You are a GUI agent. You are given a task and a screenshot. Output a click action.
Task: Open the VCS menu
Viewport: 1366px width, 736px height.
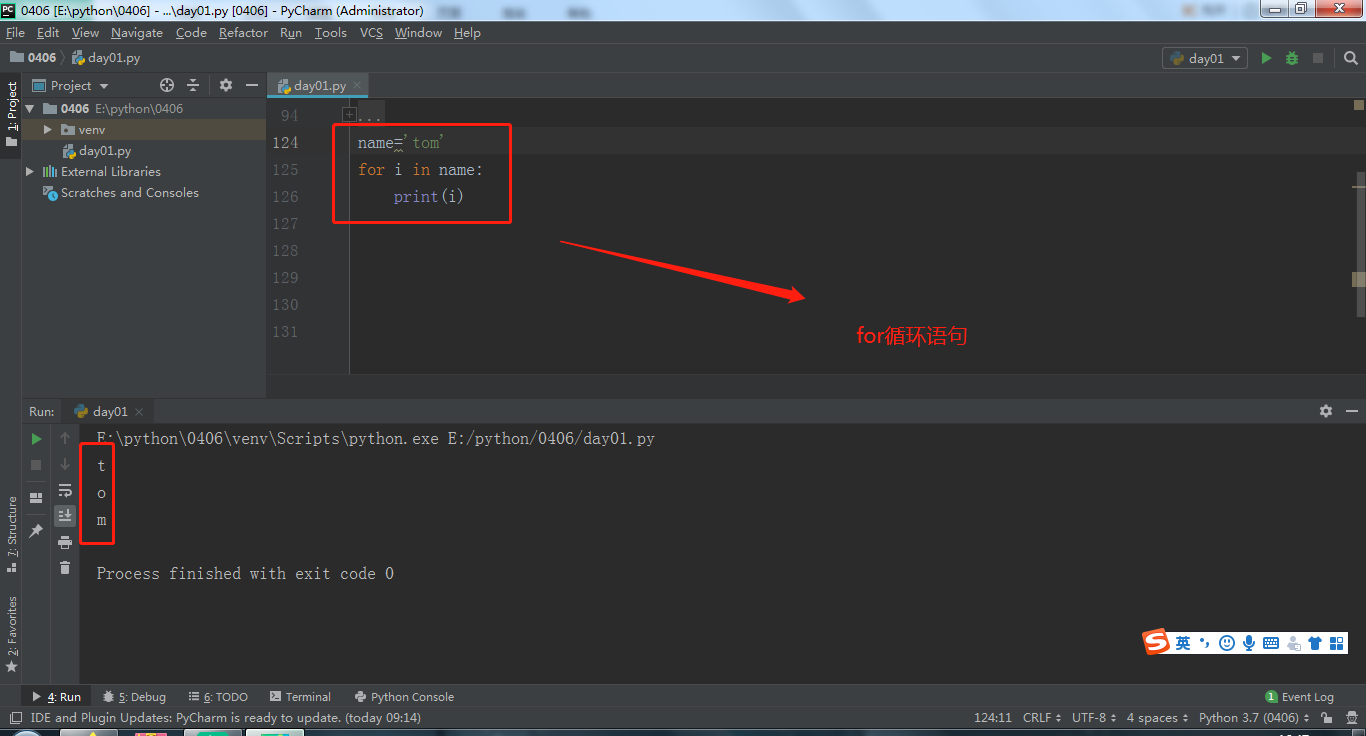371,33
